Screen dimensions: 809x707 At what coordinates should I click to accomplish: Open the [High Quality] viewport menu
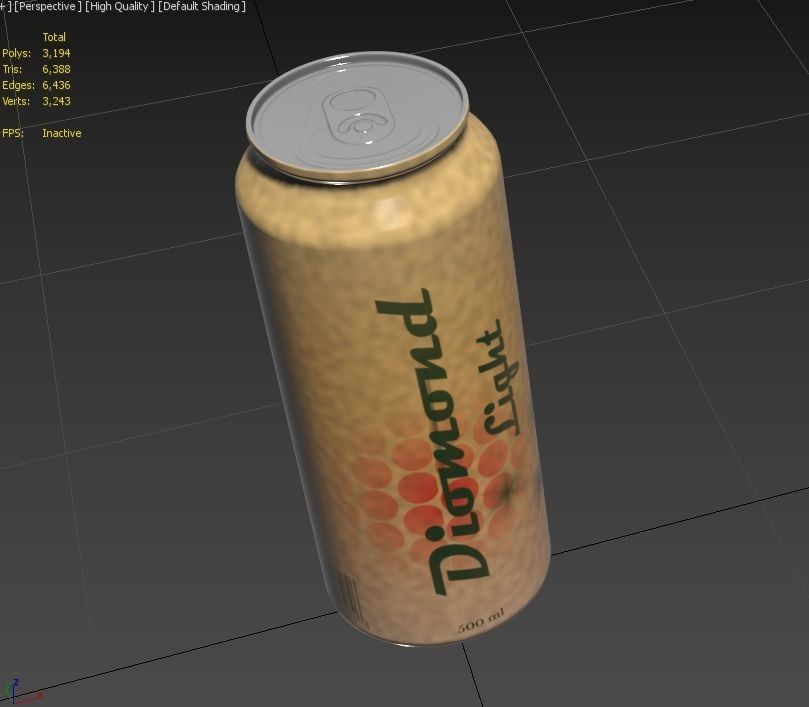(x=120, y=7)
